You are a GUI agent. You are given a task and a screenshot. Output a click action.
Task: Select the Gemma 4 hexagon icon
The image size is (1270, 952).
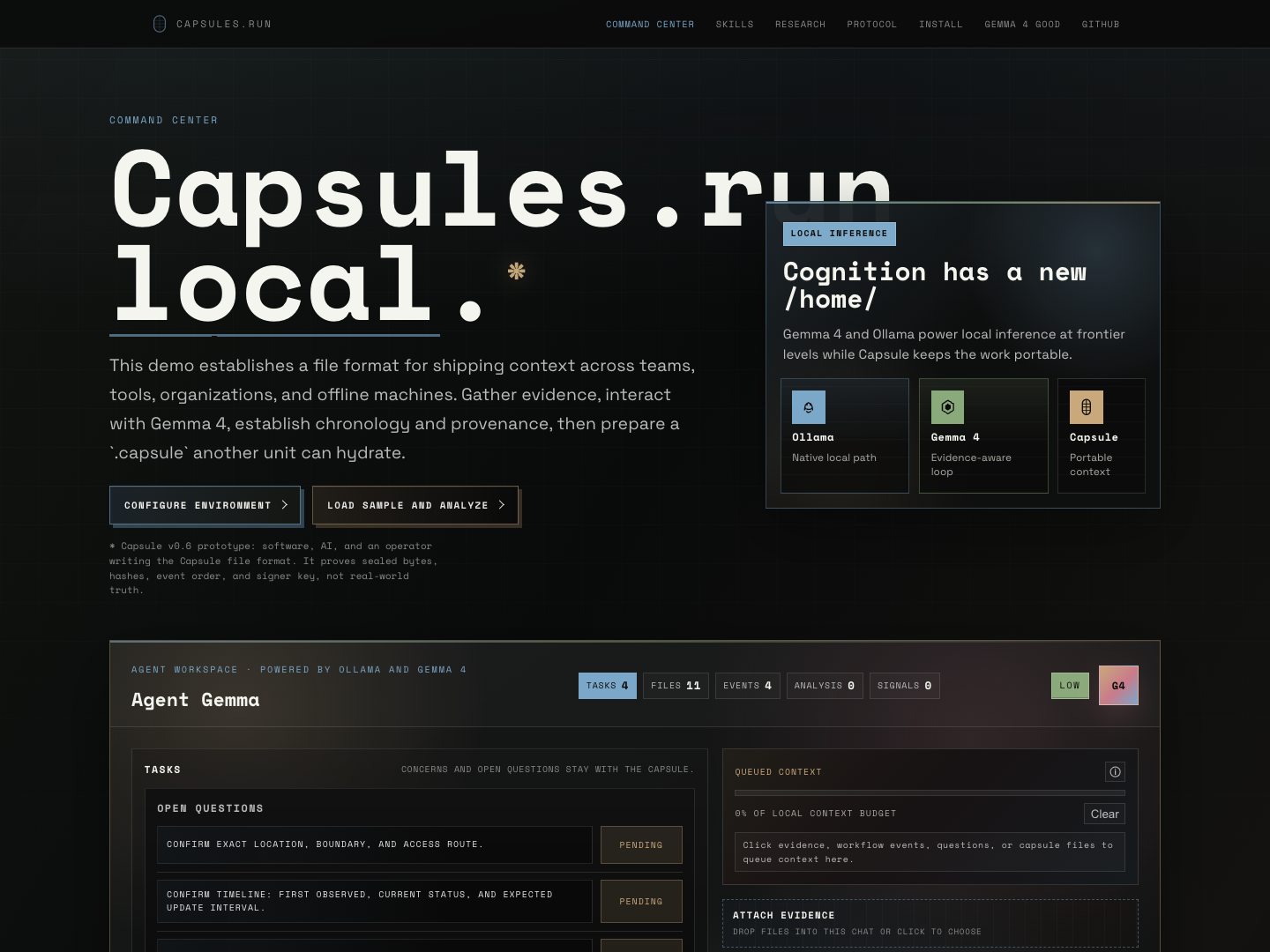coord(947,407)
